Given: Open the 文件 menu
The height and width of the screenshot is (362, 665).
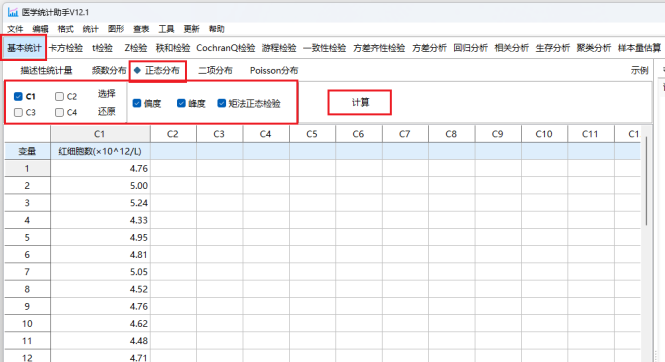Looking at the screenshot, I should (x=15, y=29).
